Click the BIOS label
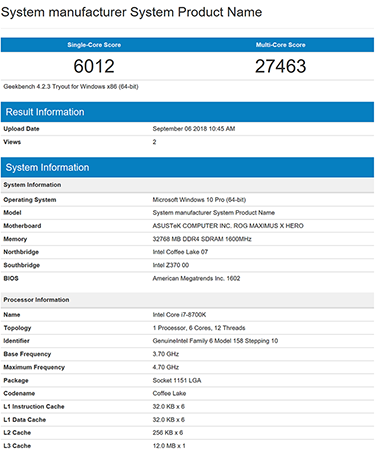The height and width of the screenshot is (457, 375). 11,278
